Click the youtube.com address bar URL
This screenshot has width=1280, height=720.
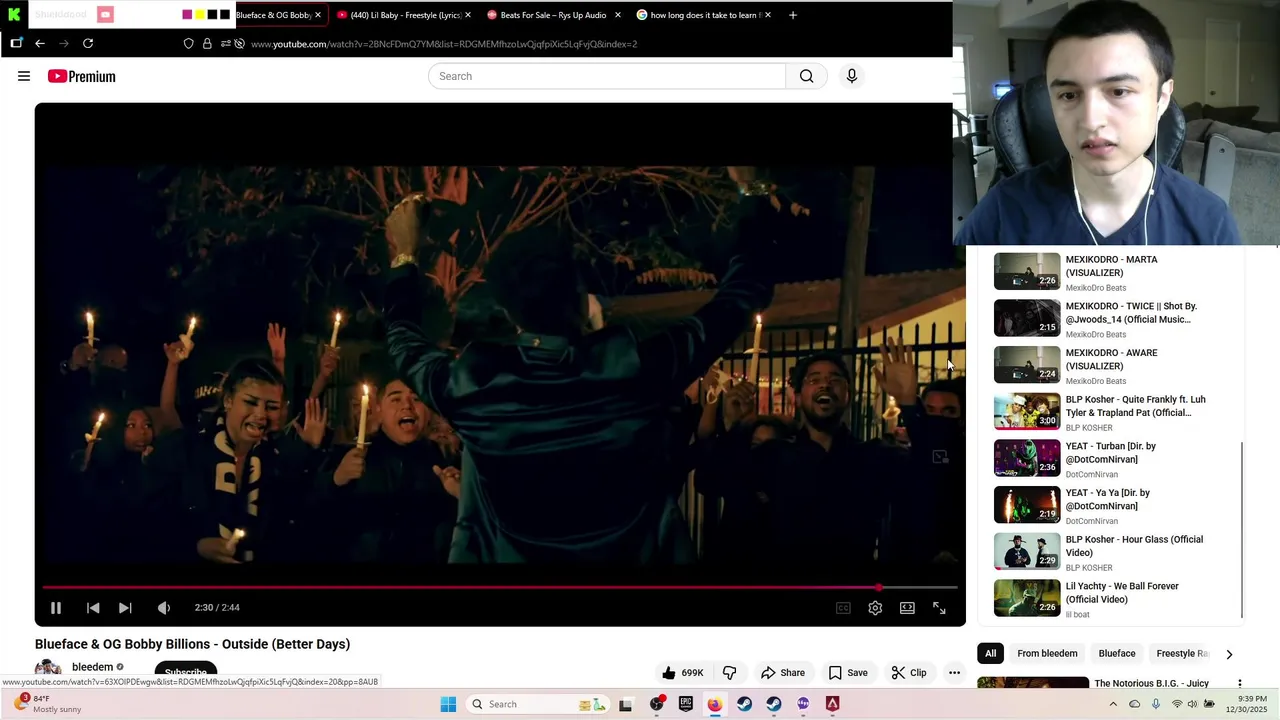tap(444, 44)
